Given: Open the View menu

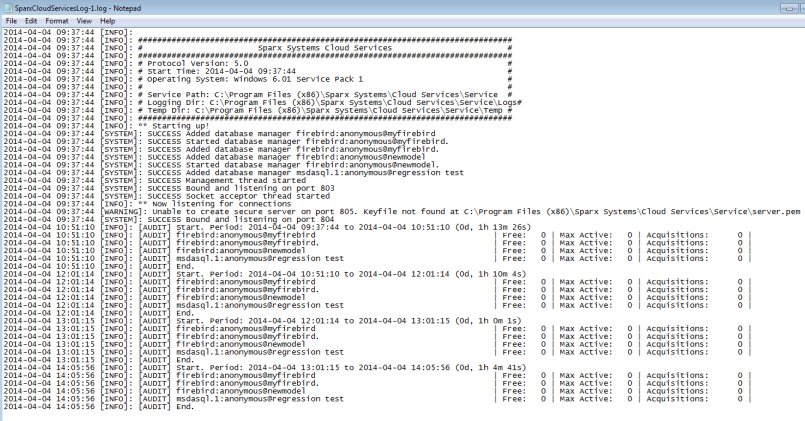Looking at the screenshot, I should click(x=84, y=20).
